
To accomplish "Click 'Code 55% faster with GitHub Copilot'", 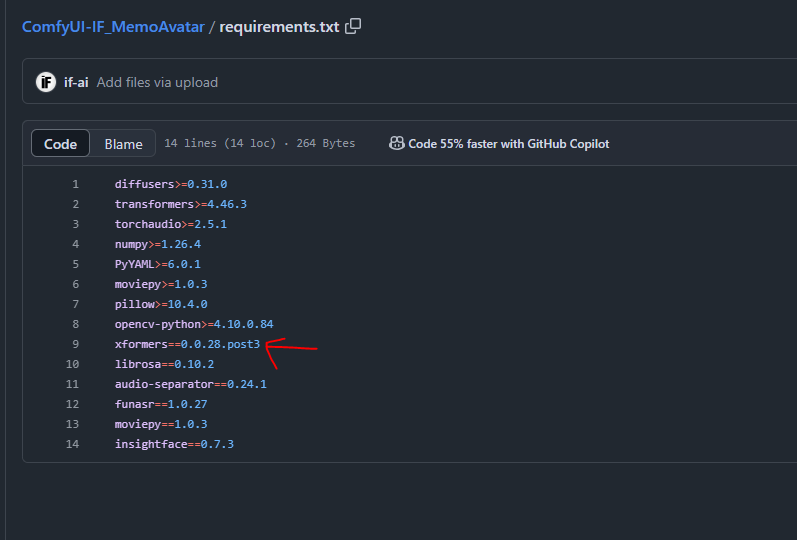I will (508, 144).
